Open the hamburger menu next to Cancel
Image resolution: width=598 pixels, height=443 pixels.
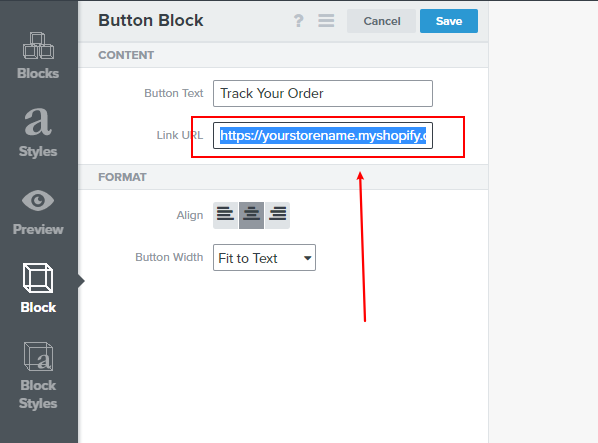click(326, 21)
